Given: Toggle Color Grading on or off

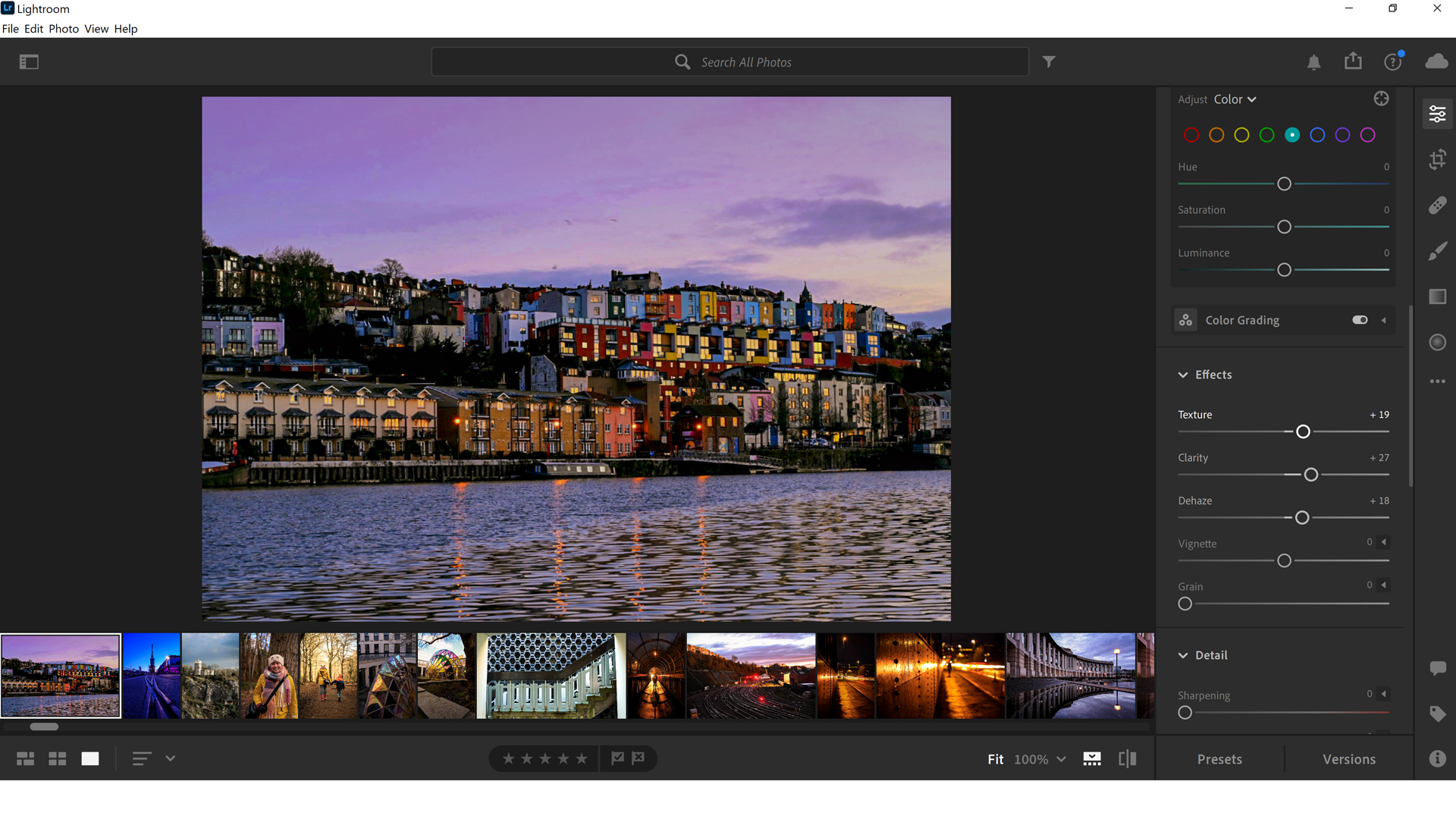Looking at the screenshot, I should pos(1359,319).
